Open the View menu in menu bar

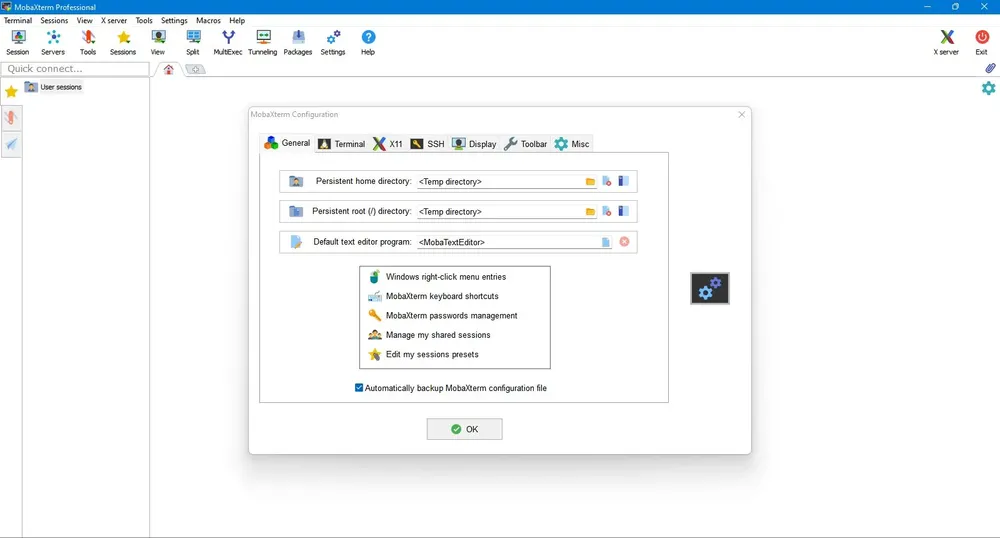point(85,20)
